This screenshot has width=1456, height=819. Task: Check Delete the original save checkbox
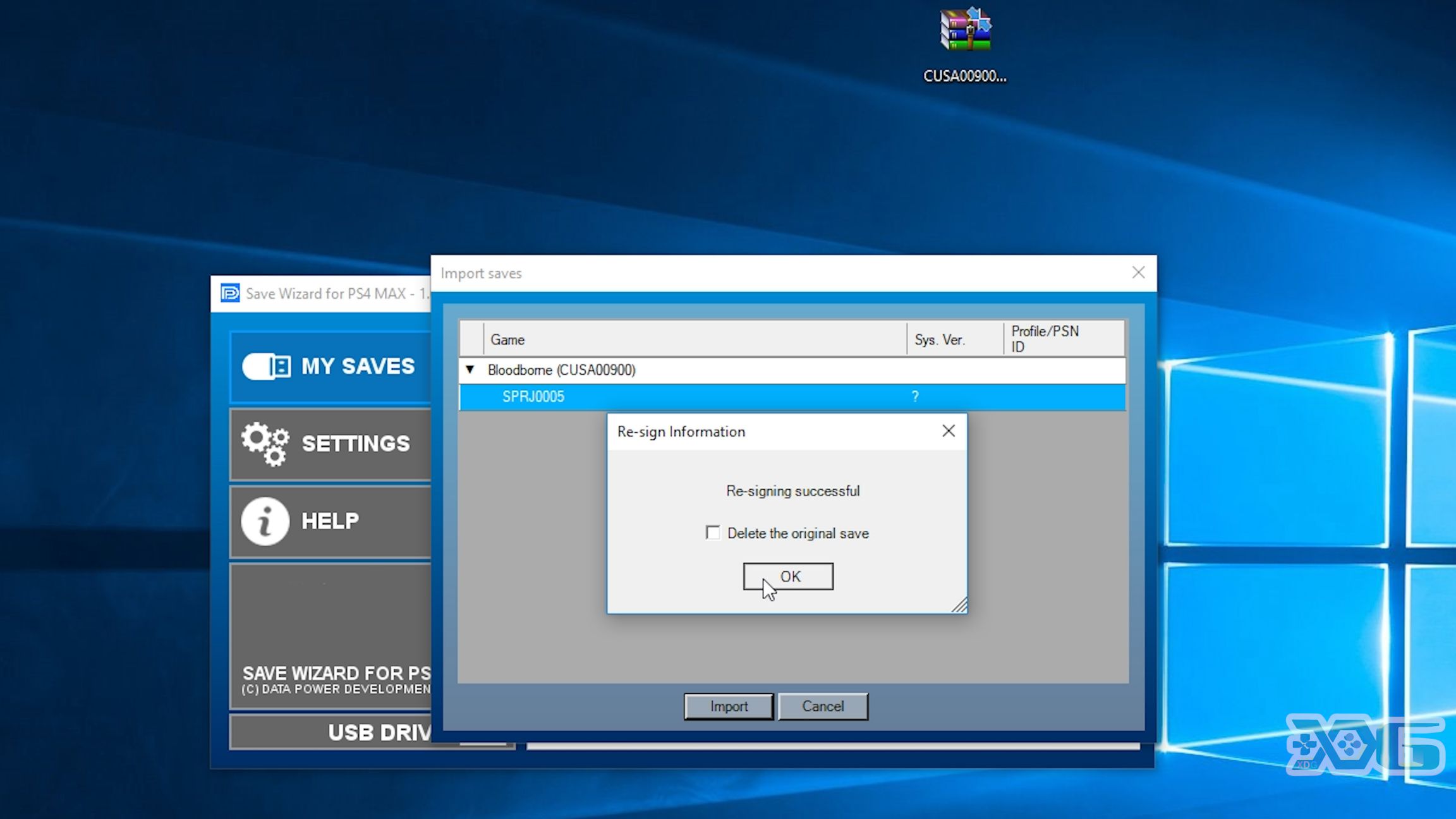pyautogui.click(x=713, y=533)
